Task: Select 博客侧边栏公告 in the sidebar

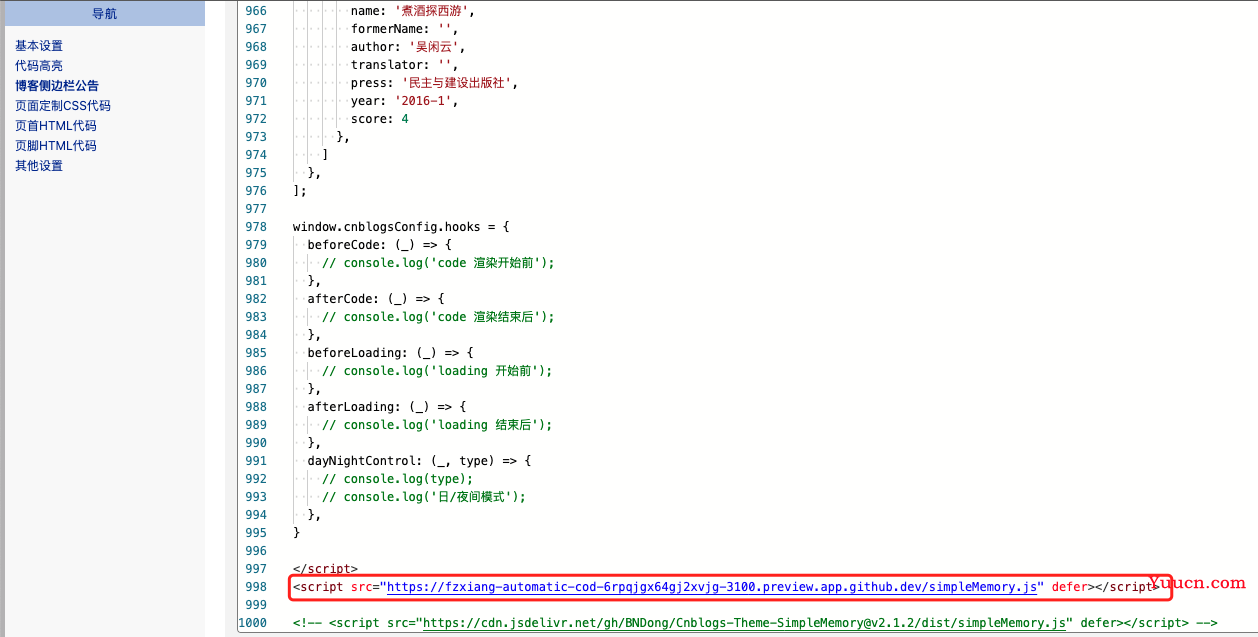Action: click(x=57, y=86)
